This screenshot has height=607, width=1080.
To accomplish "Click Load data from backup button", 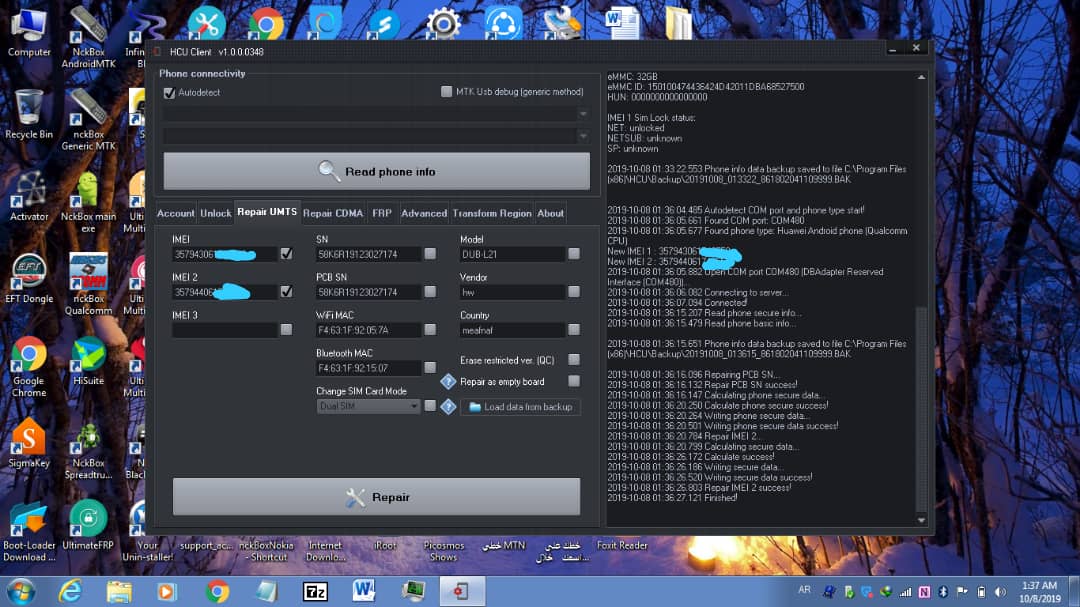I will pyautogui.click(x=521, y=407).
